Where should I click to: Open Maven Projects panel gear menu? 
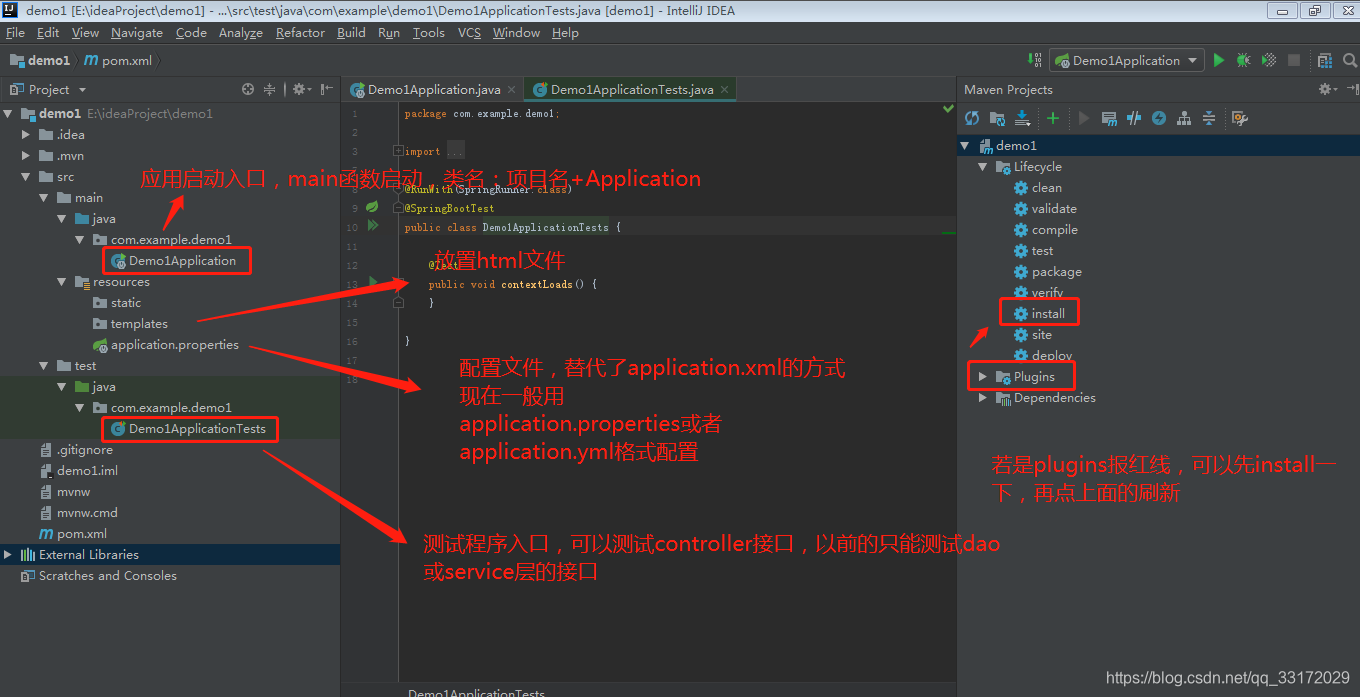[x=1327, y=89]
